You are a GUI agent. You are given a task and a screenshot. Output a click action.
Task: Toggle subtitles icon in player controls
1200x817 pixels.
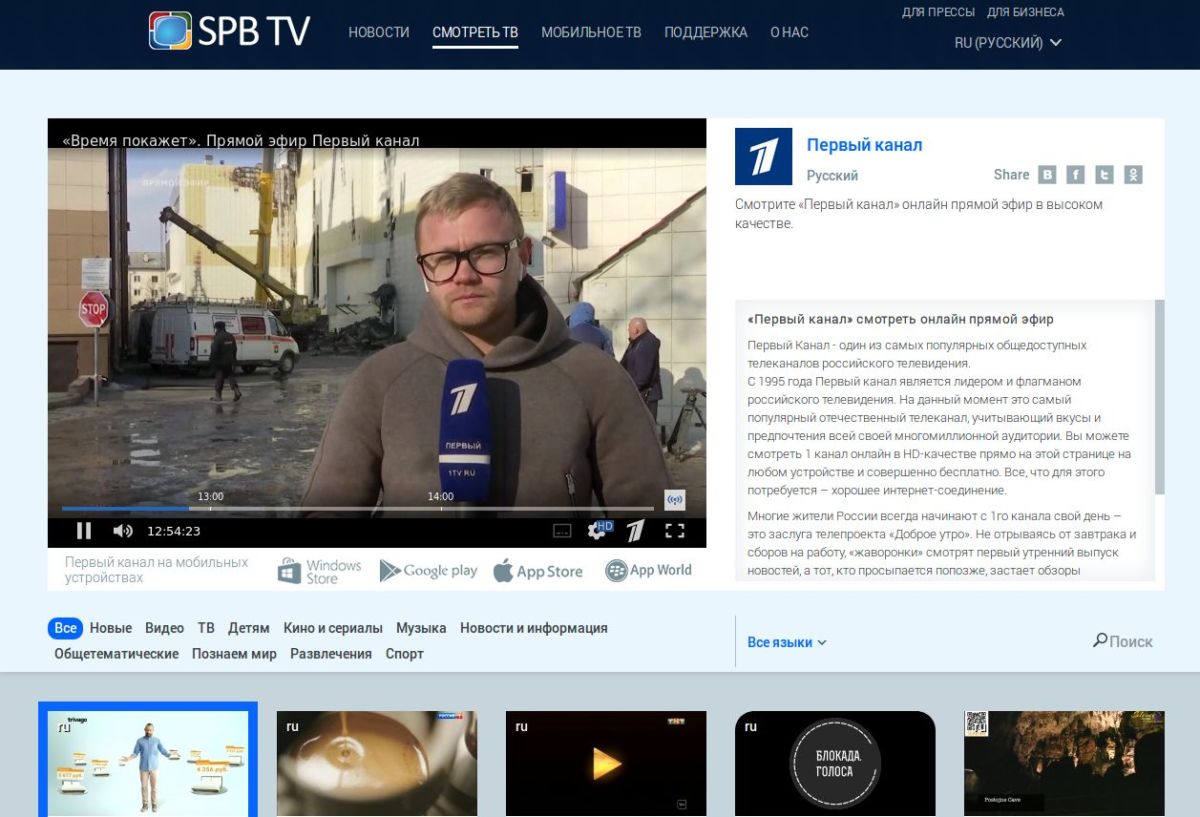[562, 531]
